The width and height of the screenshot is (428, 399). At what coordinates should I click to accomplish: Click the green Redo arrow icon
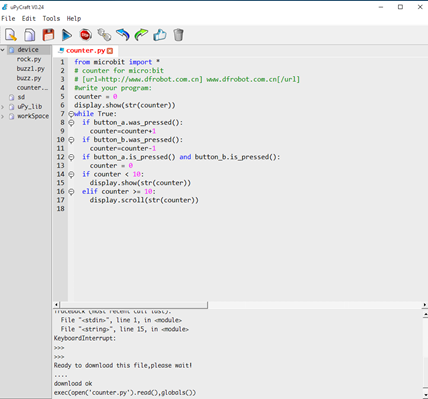(x=141, y=35)
